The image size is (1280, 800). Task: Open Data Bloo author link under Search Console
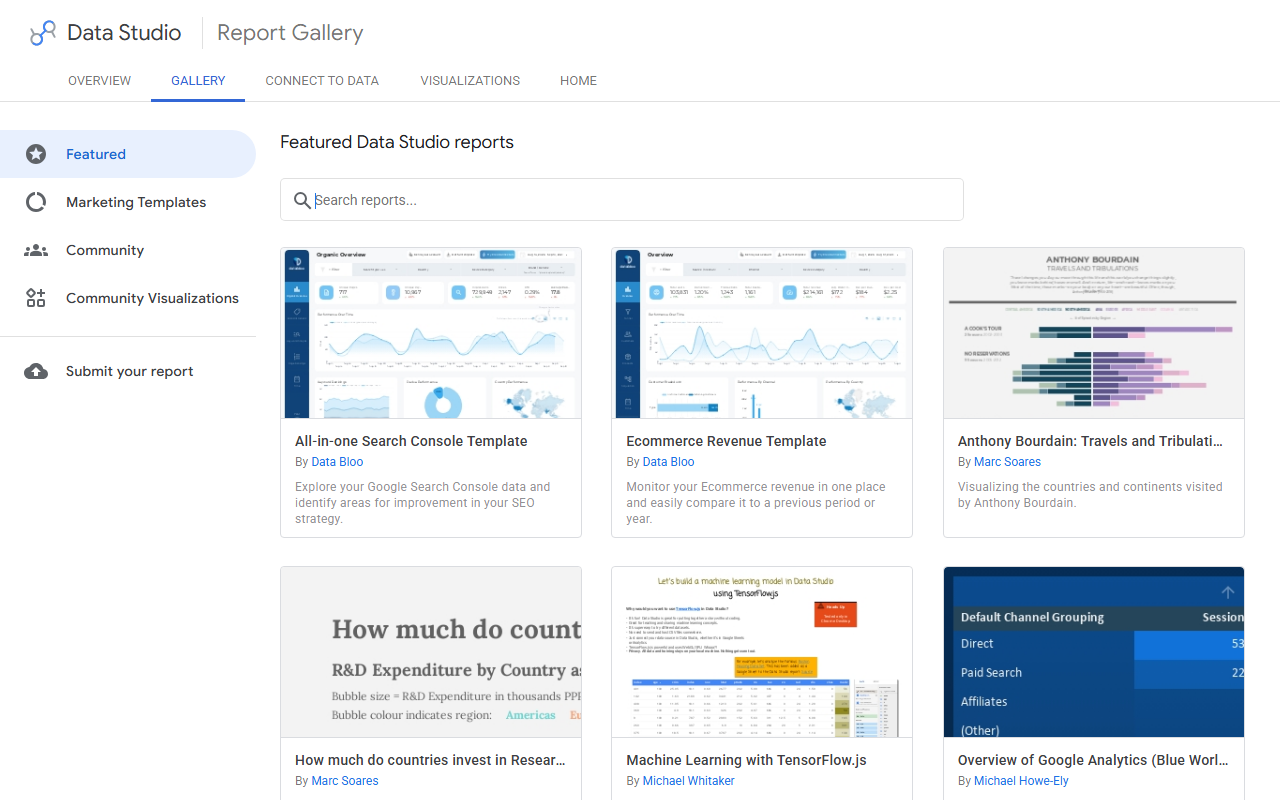pyautogui.click(x=337, y=462)
